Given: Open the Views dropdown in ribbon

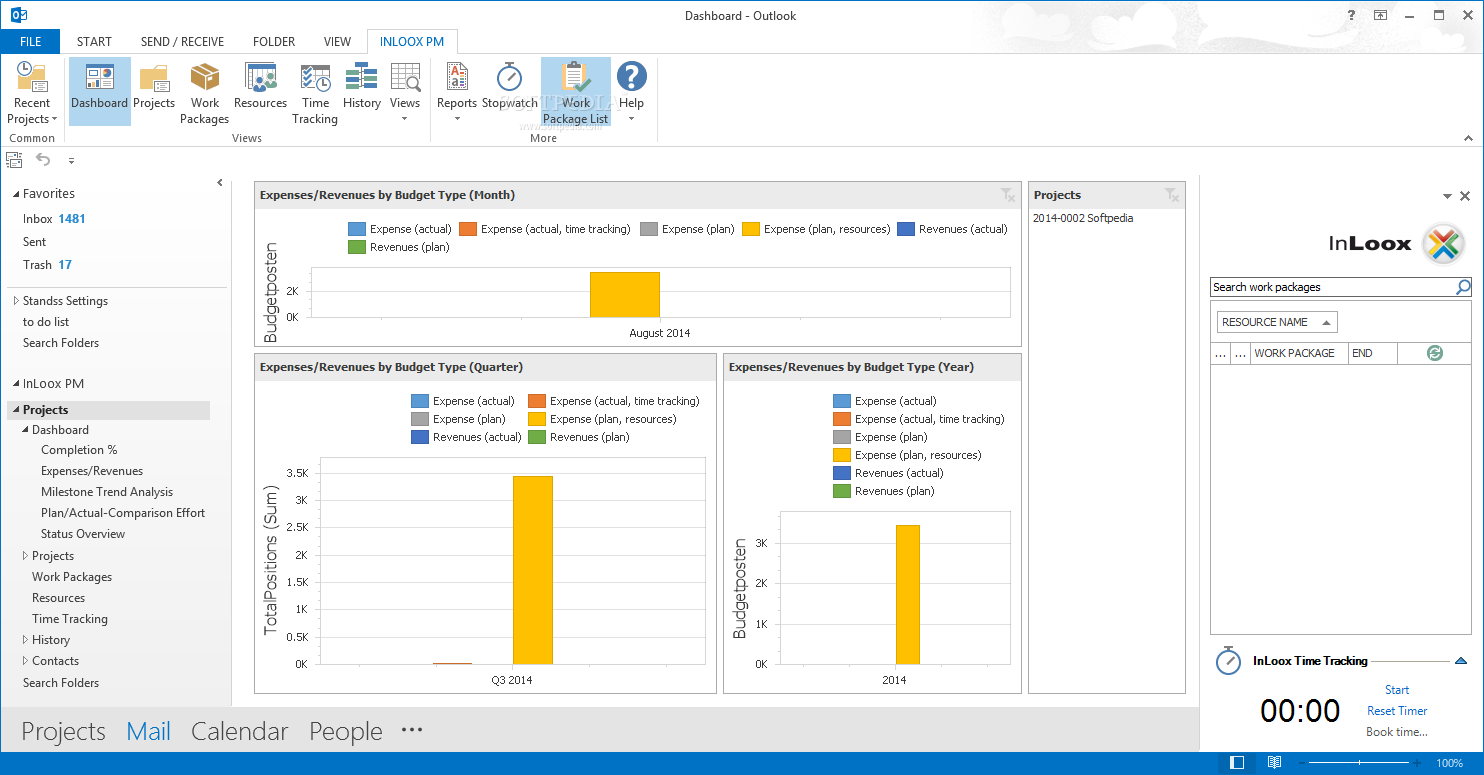Looking at the screenshot, I should (x=405, y=92).
